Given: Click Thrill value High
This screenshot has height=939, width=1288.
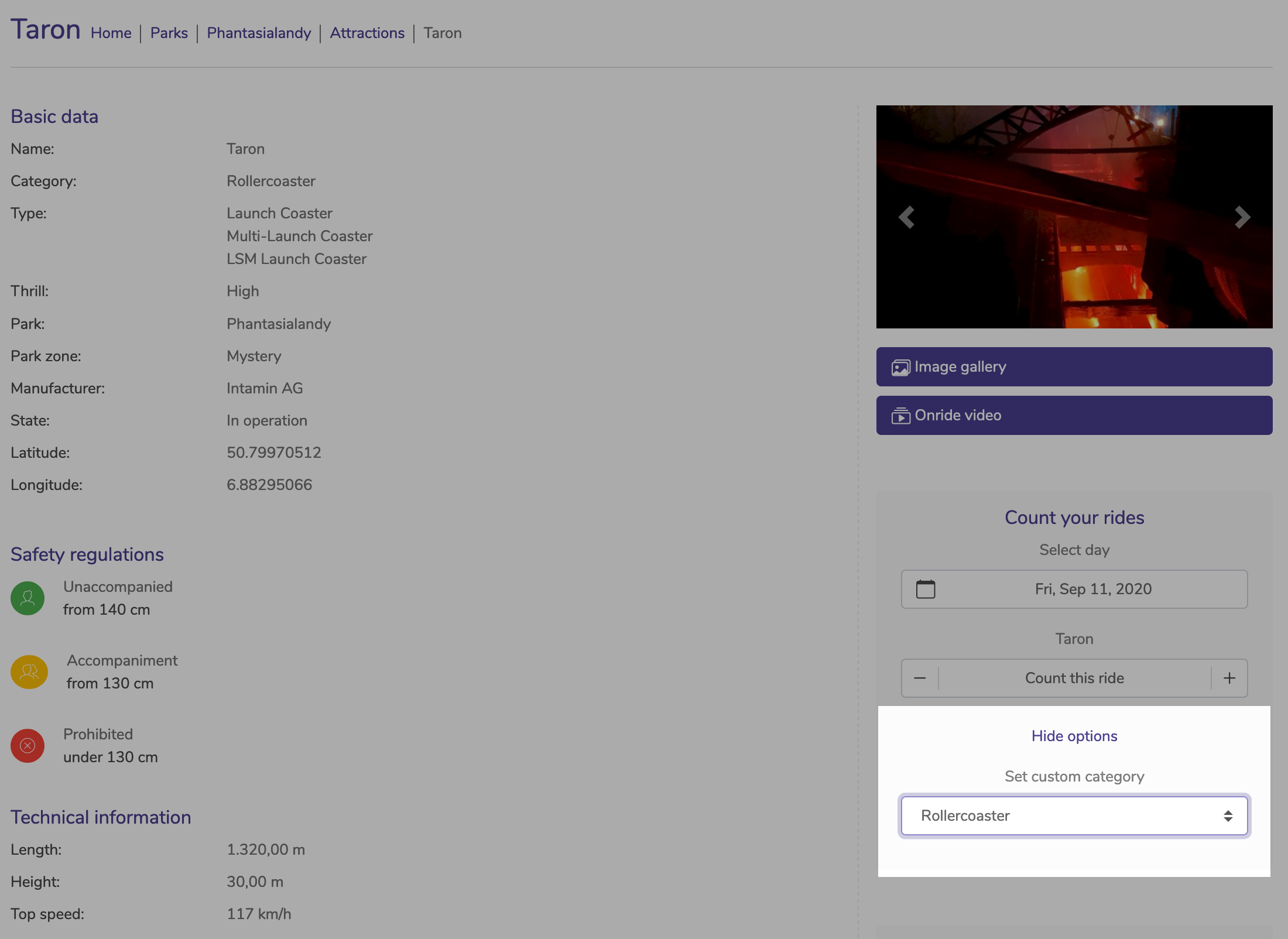Looking at the screenshot, I should click(243, 291).
